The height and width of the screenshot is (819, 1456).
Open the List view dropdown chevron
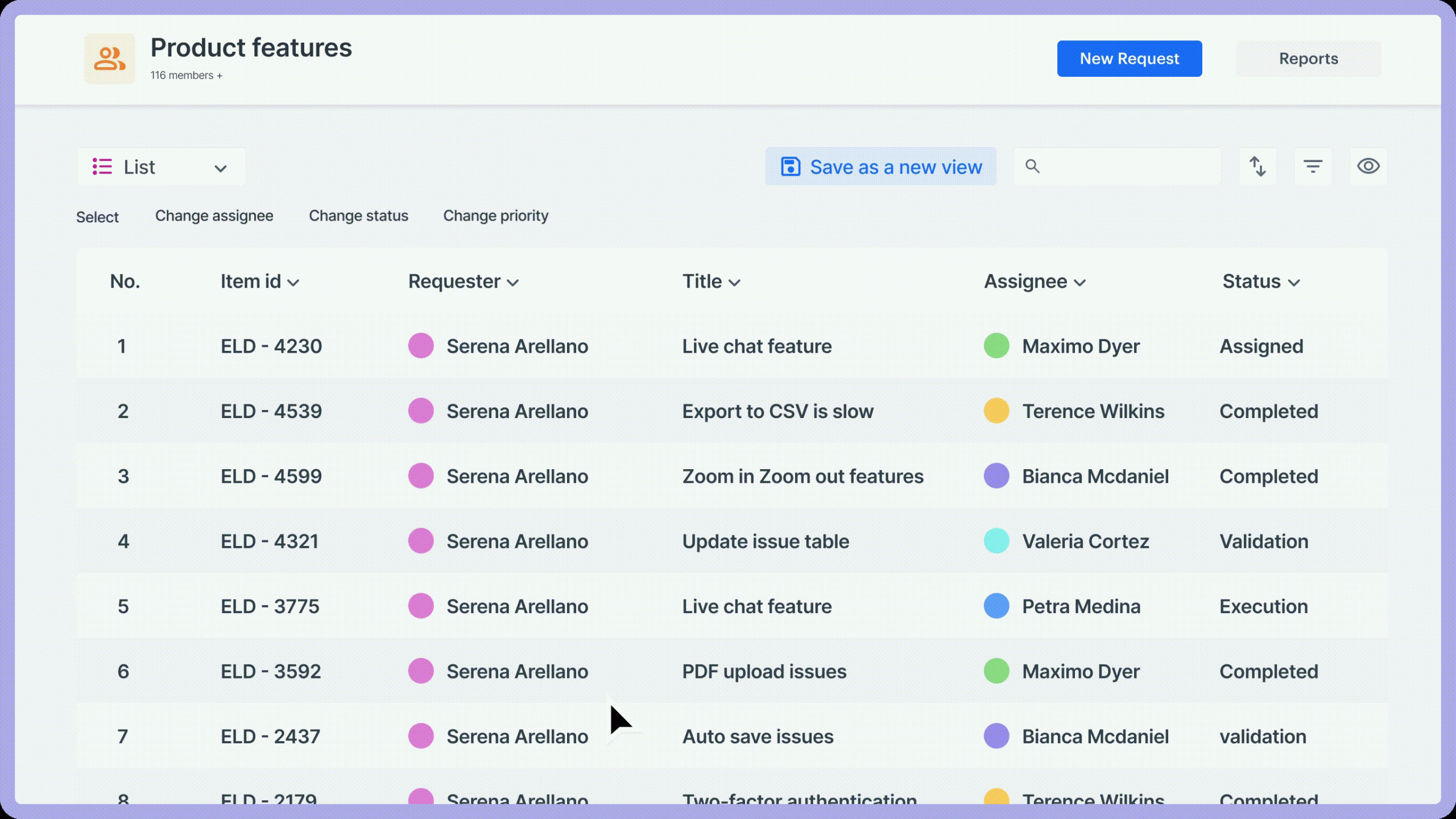click(221, 168)
